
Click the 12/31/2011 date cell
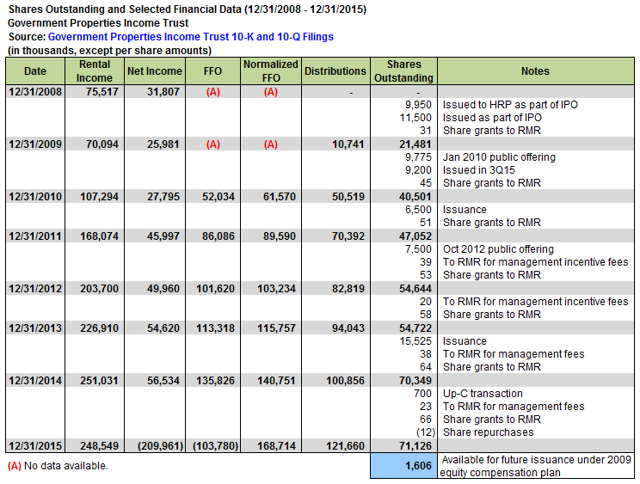coord(35,236)
